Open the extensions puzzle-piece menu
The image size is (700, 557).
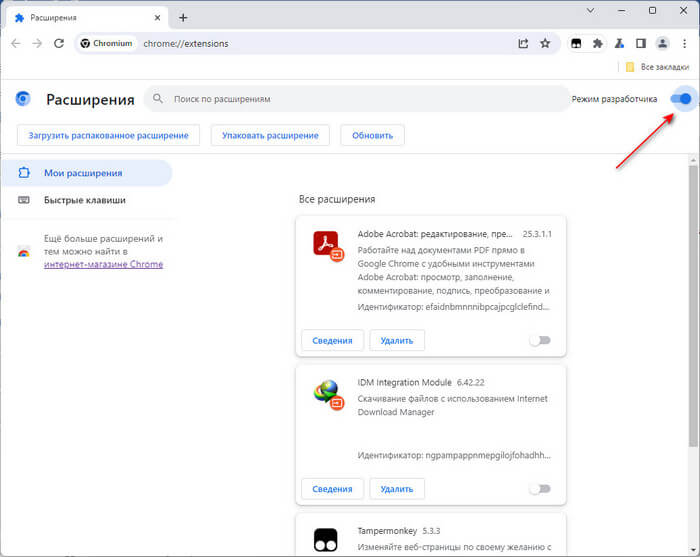tap(598, 43)
